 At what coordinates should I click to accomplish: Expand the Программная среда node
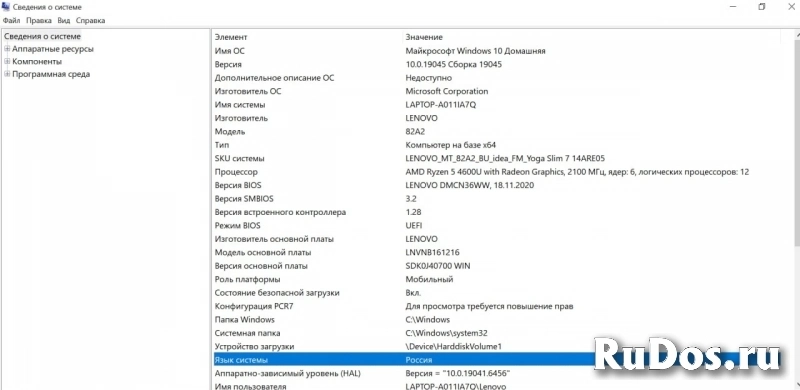tap(7, 74)
